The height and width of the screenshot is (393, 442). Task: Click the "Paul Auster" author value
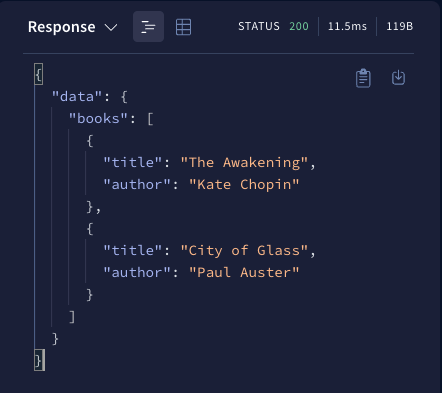[x=244, y=273]
